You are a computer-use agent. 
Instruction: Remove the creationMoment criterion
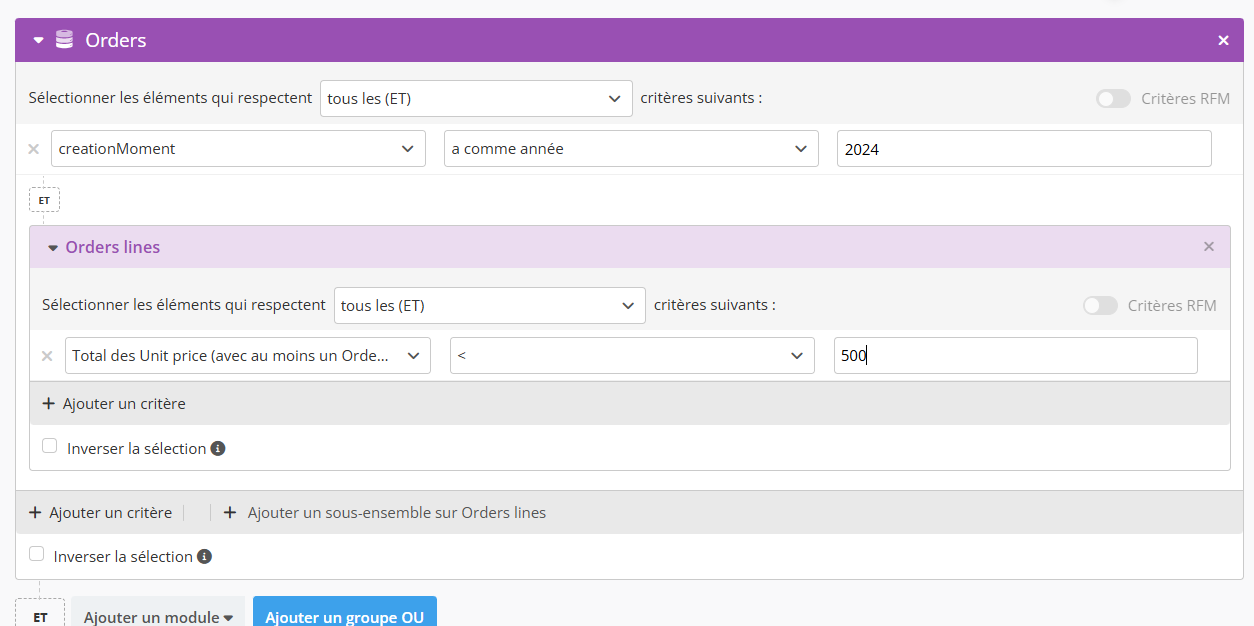coord(33,149)
